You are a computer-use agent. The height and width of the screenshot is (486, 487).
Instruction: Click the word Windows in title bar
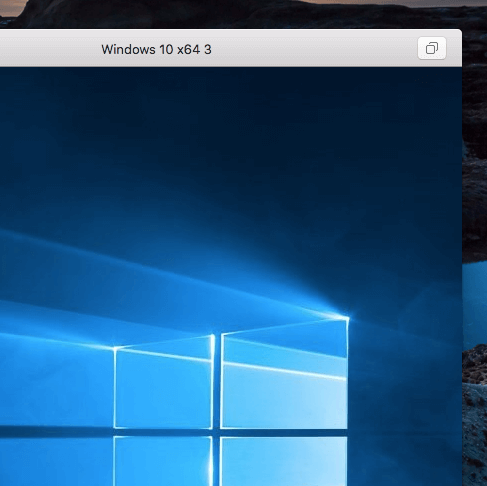pyautogui.click(x=129, y=50)
